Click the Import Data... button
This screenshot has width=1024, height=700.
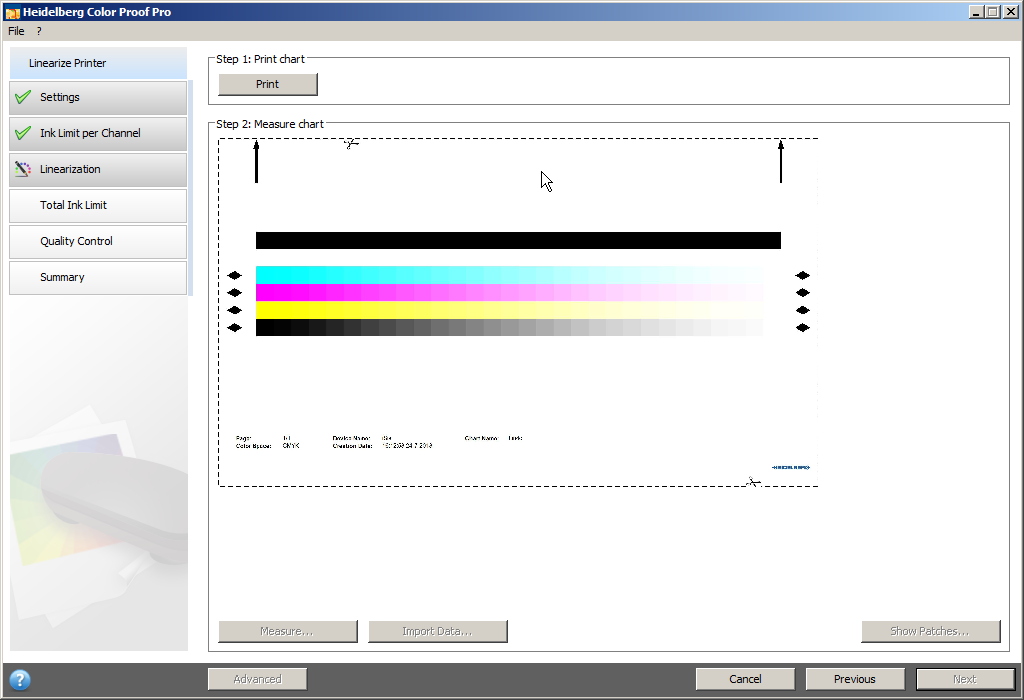pos(438,631)
